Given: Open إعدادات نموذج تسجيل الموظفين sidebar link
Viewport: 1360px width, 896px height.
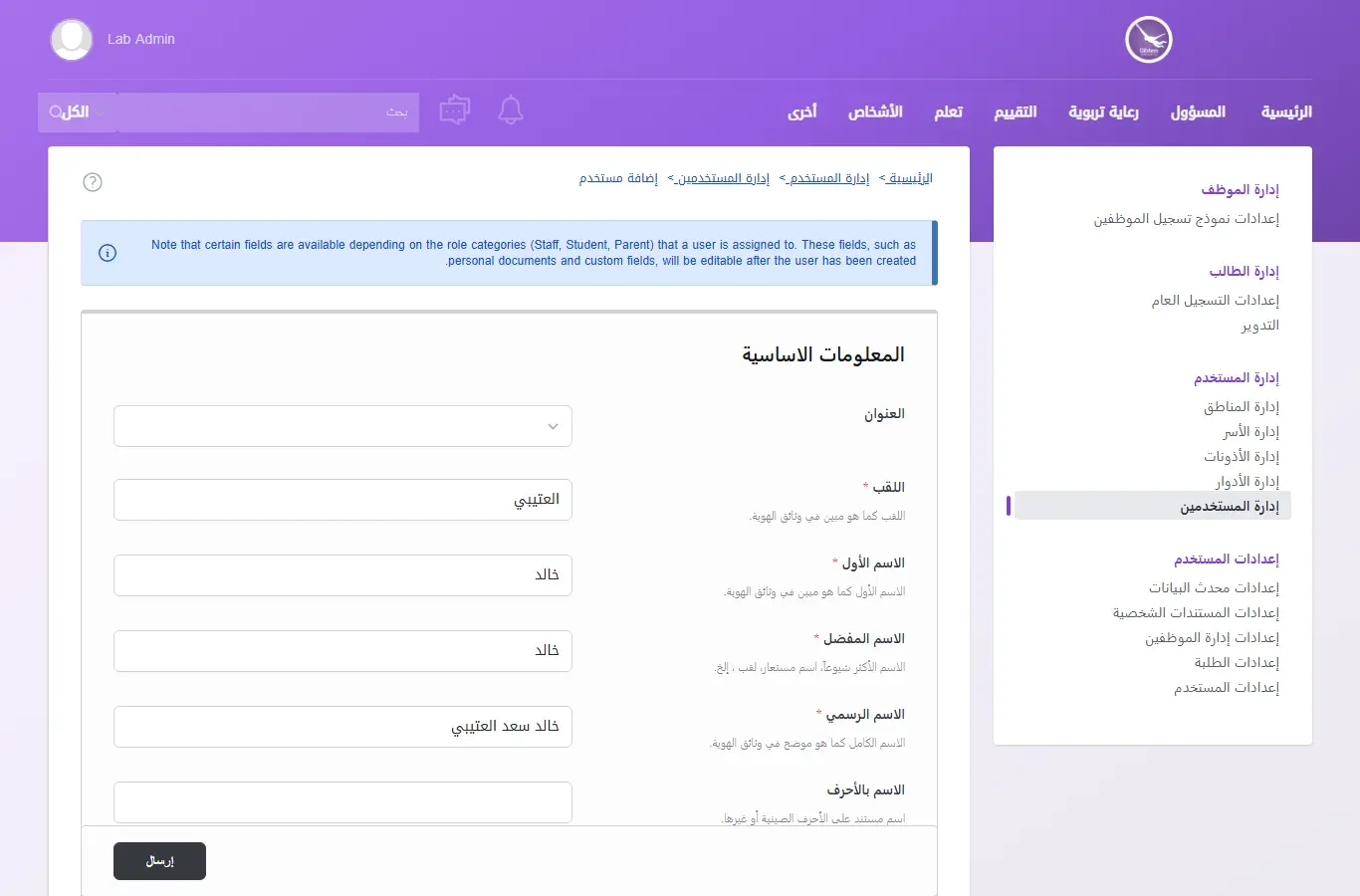Looking at the screenshot, I should tap(1187, 219).
